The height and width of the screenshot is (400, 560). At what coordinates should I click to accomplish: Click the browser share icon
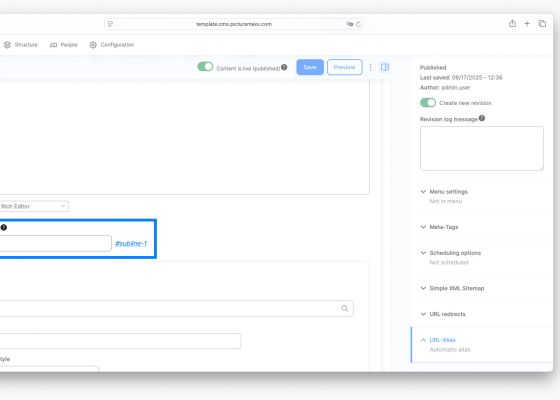click(x=512, y=24)
